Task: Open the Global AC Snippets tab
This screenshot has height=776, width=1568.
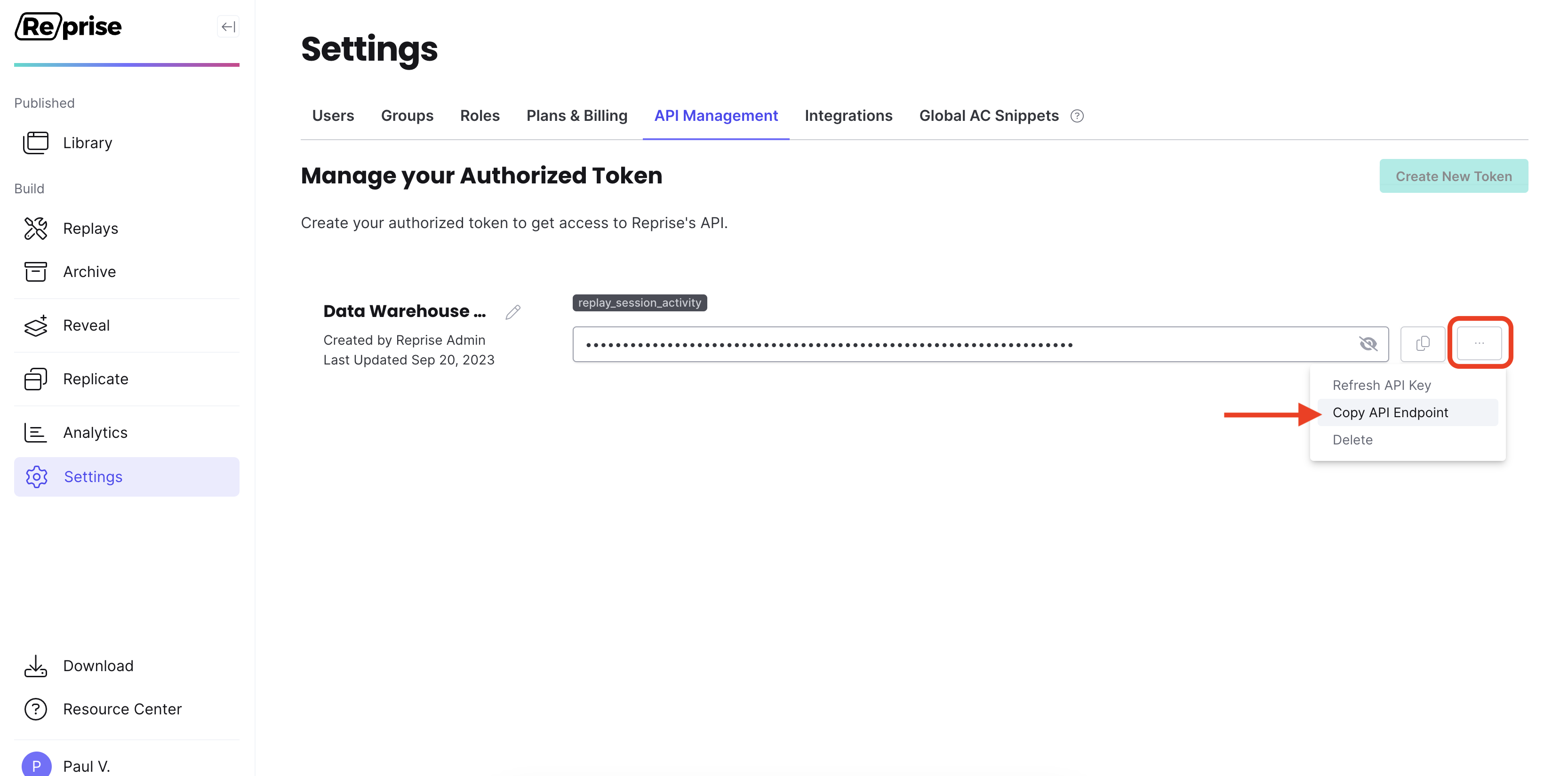Action: click(989, 116)
